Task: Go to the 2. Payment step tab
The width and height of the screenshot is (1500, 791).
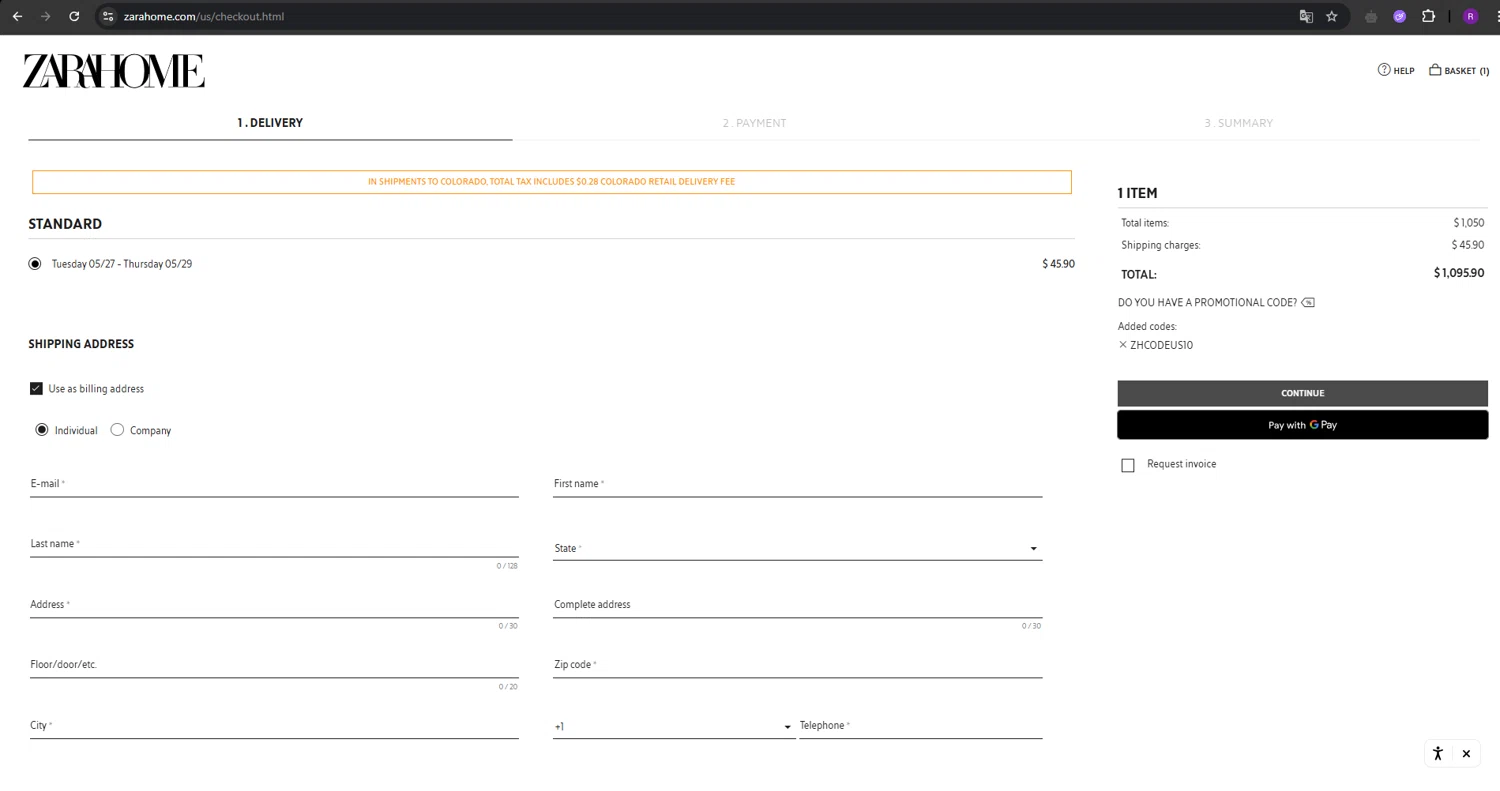Action: pyautogui.click(x=754, y=123)
